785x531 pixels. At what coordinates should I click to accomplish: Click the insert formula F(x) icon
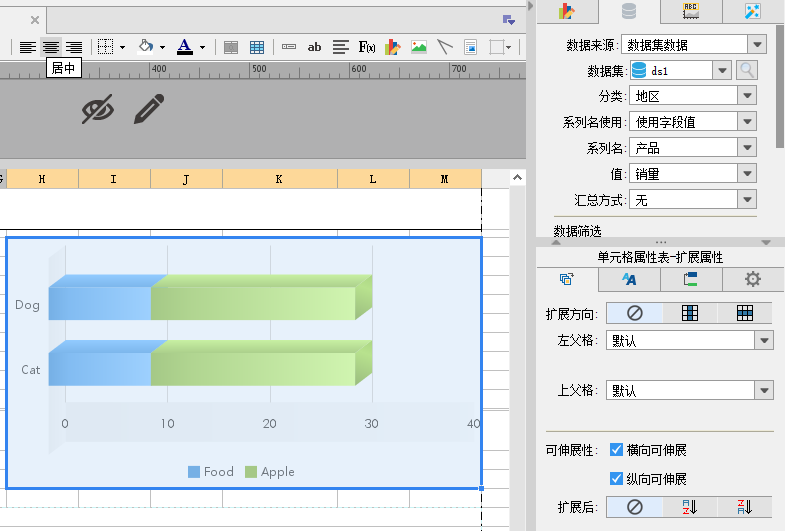click(x=367, y=47)
